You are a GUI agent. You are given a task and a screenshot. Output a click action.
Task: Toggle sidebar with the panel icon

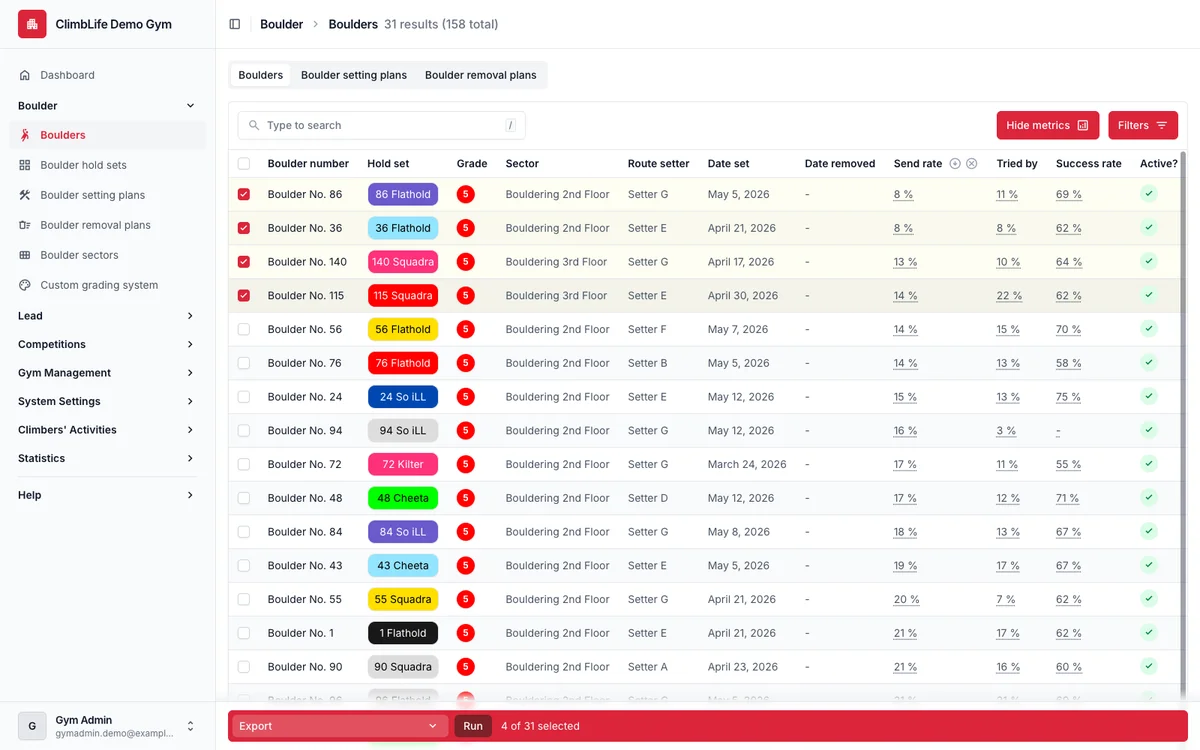tap(235, 24)
